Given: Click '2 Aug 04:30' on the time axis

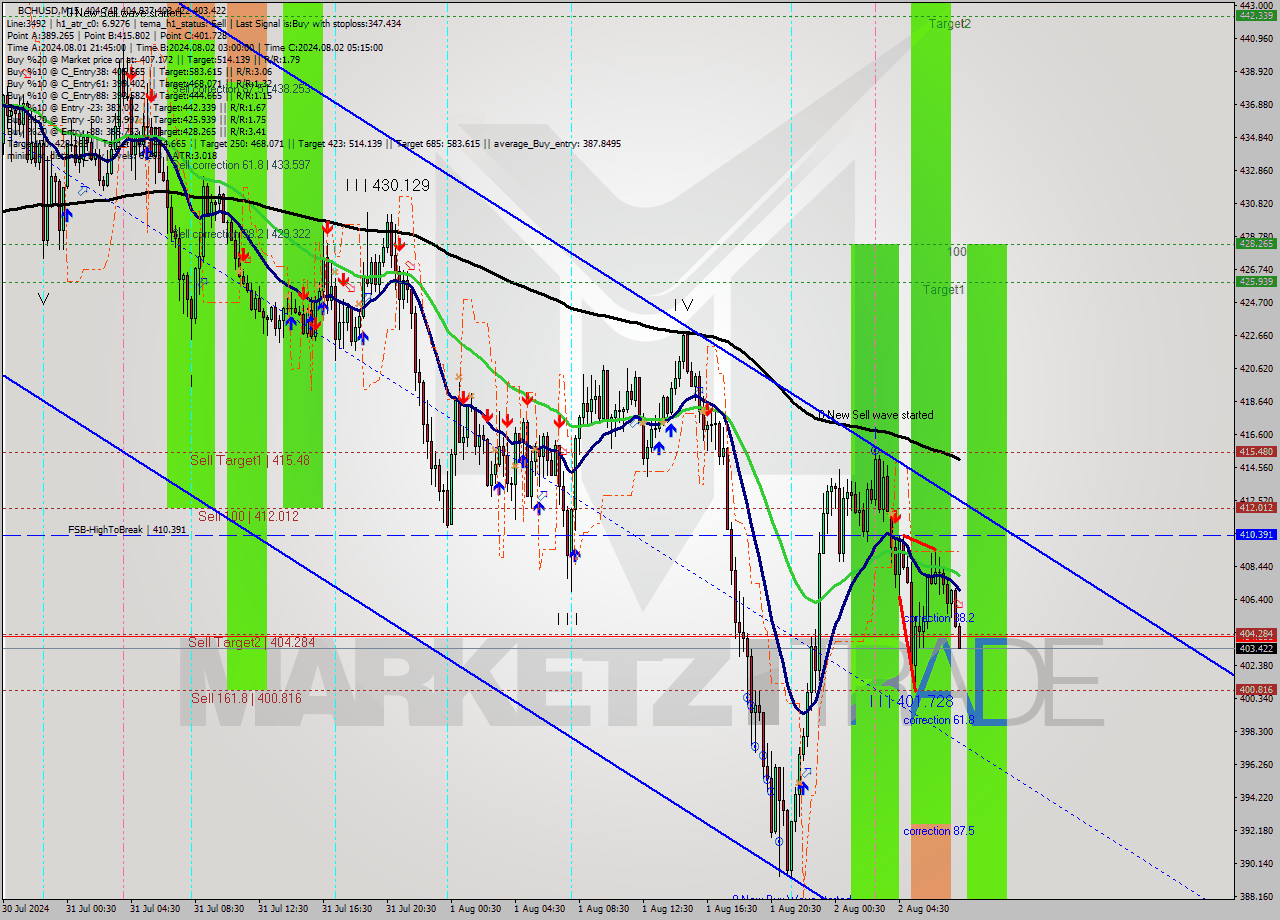Looking at the screenshot, I should 923,909.
